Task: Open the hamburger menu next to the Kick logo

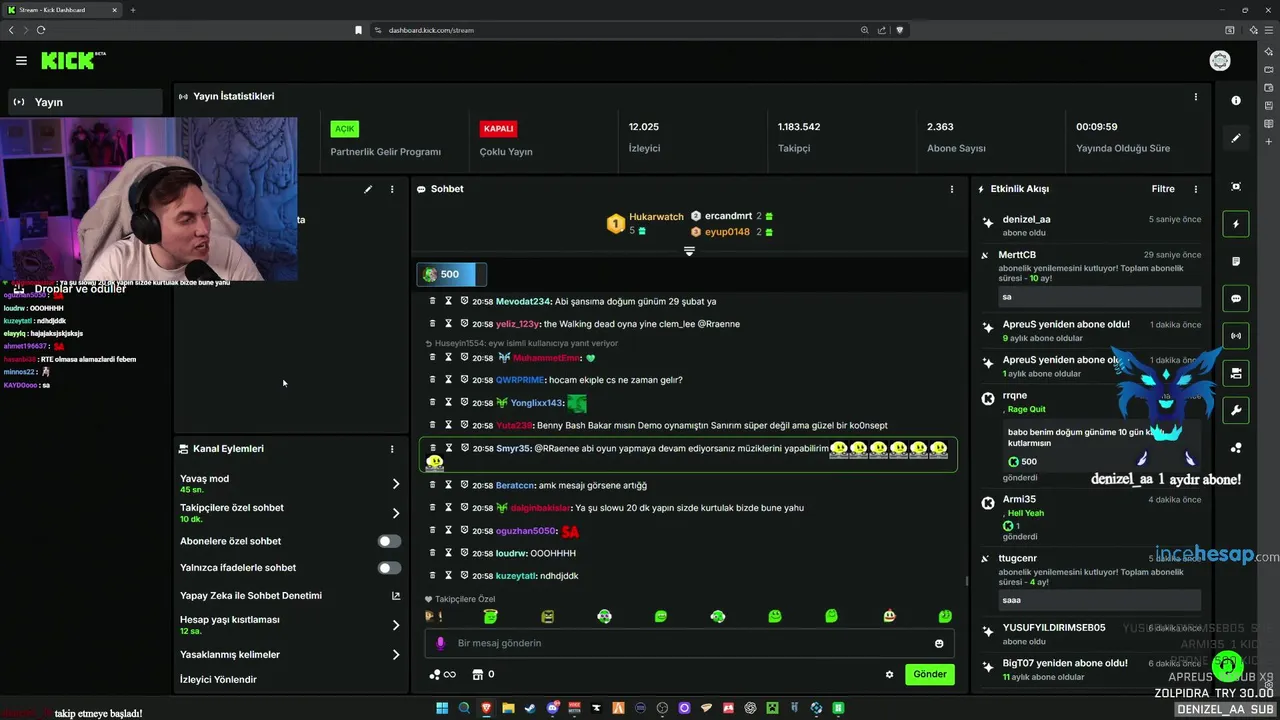Action: (x=21, y=61)
